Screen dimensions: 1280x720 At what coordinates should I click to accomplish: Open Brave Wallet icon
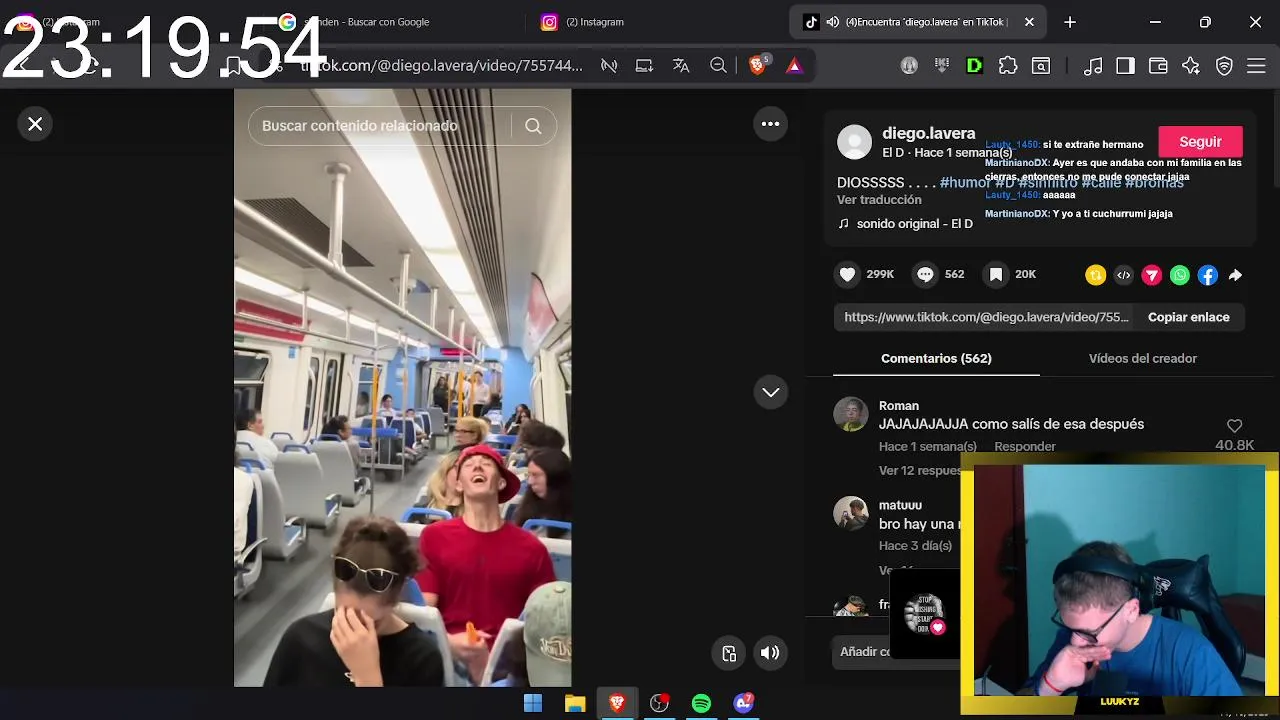coord(1158,66)
